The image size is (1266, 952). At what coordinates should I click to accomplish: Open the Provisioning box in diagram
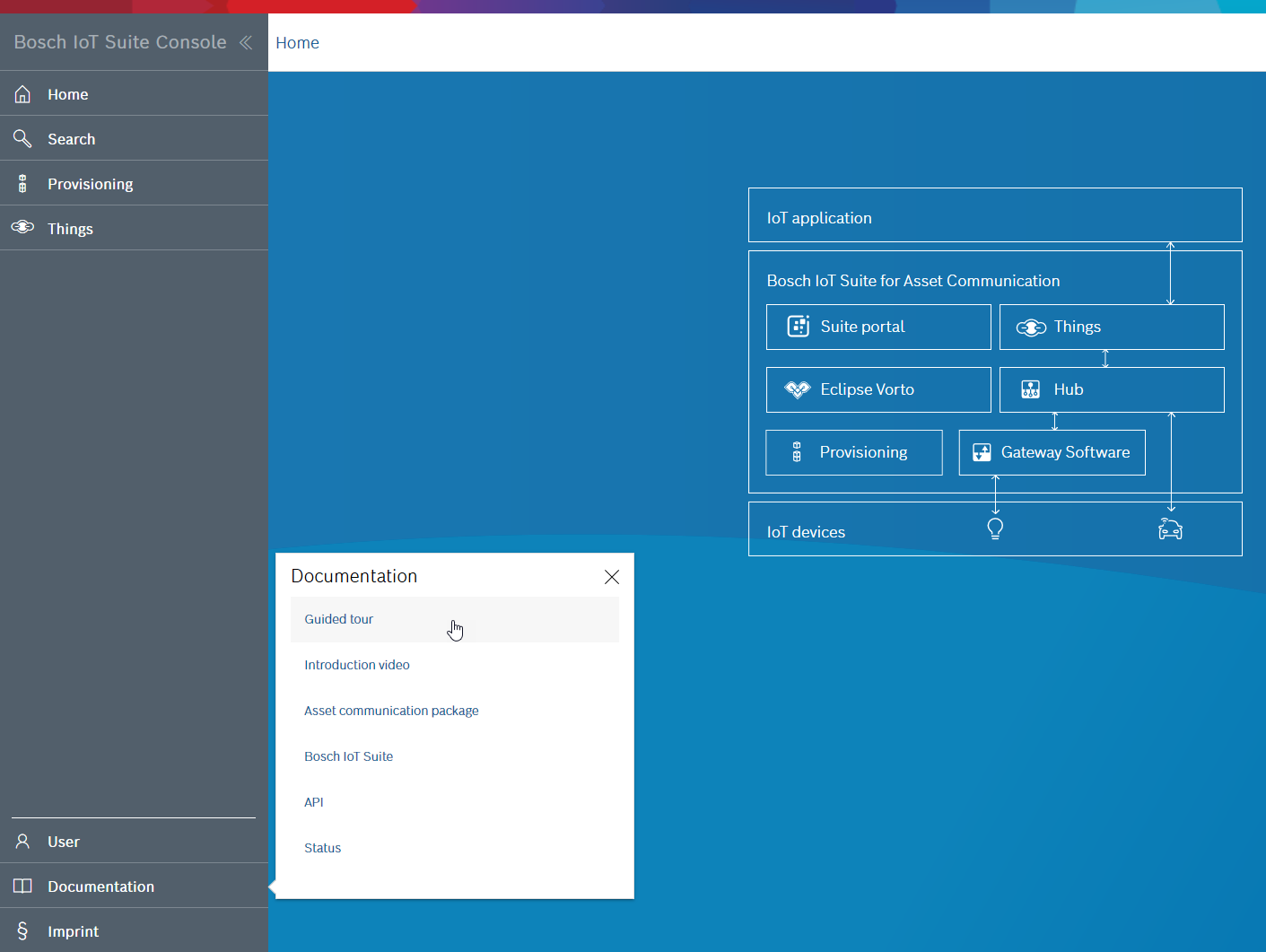point(854,452)
